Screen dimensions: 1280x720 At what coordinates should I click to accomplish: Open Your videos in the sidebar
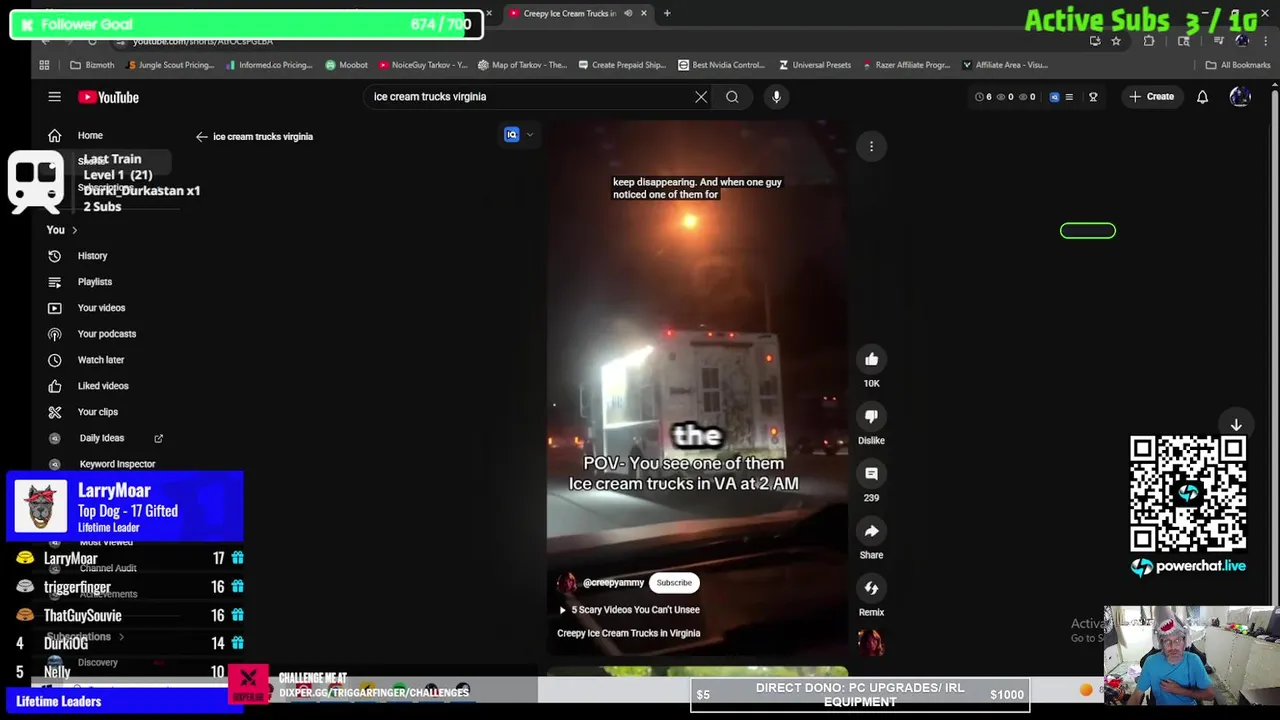101,308
